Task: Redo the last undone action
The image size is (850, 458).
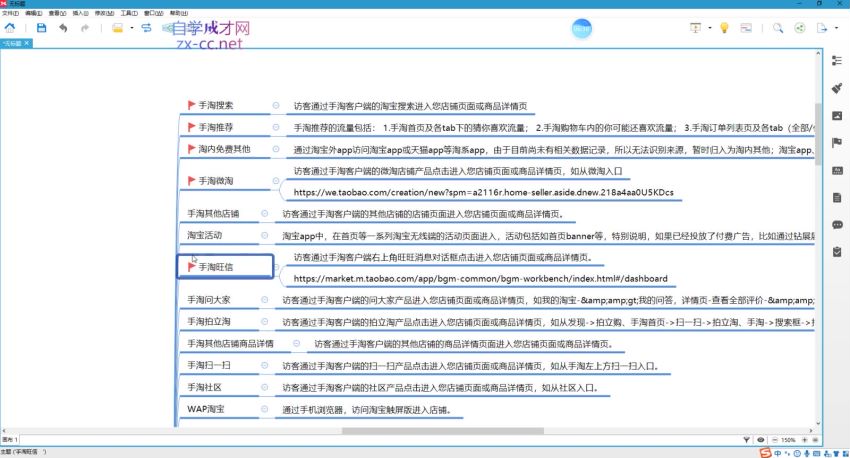Action: click(x=85, y=28)
